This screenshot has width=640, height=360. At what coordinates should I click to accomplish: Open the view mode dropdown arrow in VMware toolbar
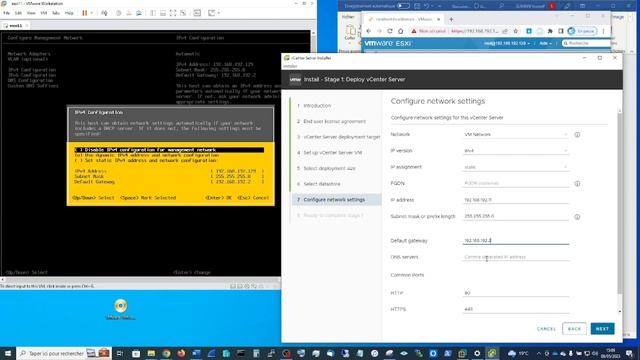219,13
